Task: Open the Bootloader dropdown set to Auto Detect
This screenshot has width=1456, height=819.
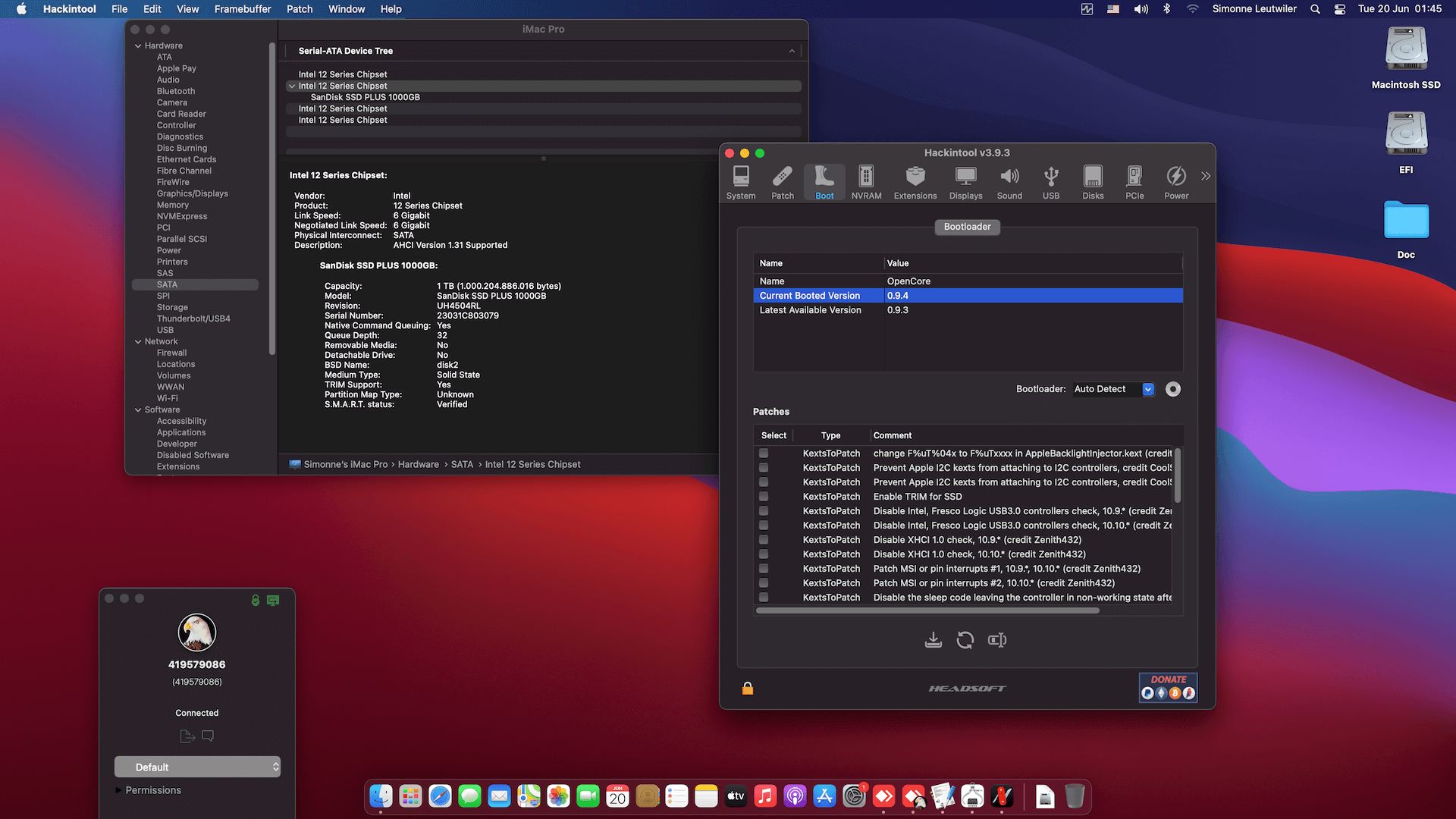Action: 1114,389
